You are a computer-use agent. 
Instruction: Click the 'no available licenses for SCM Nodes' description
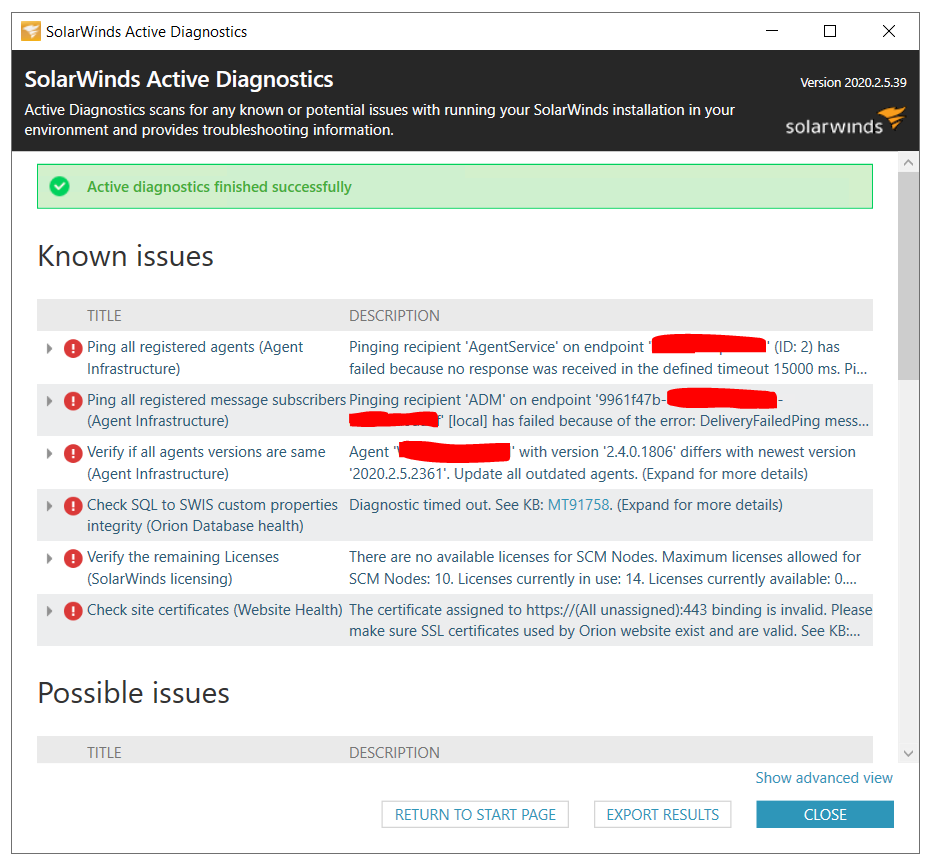pyautogui.click(x=605, y=568)
